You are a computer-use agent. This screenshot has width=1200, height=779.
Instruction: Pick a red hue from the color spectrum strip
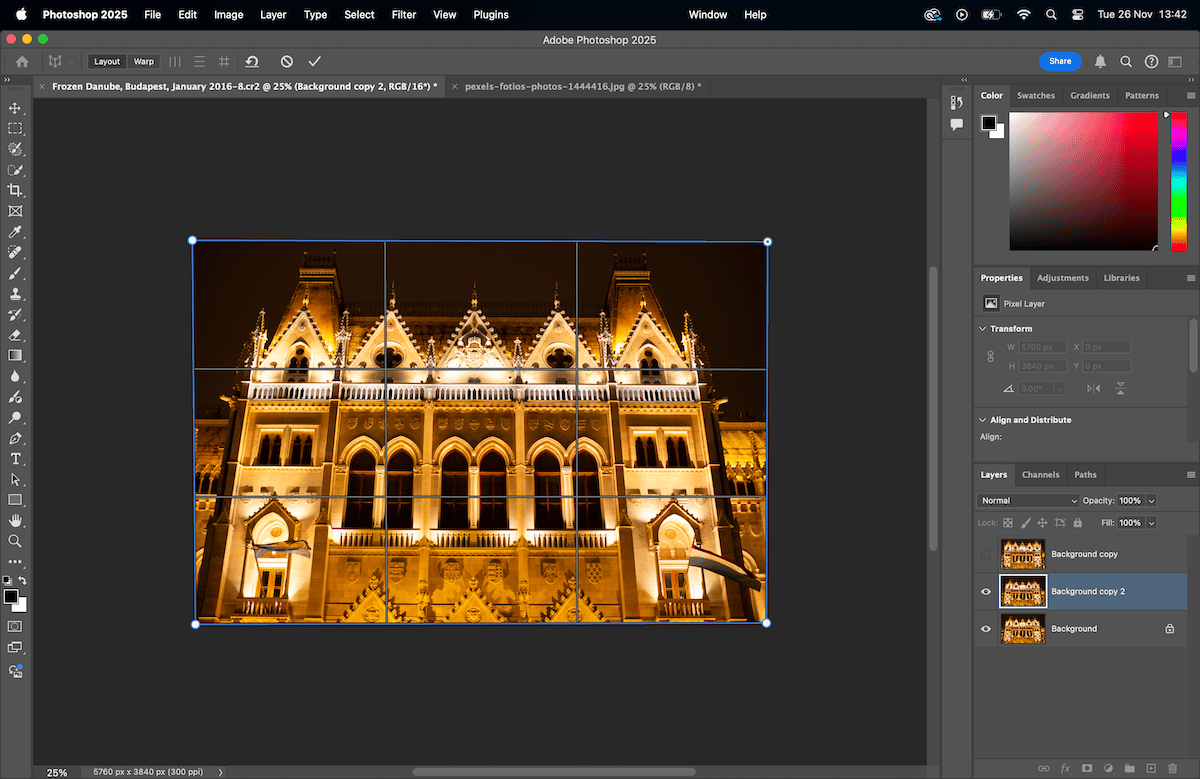pos(1178,120)
